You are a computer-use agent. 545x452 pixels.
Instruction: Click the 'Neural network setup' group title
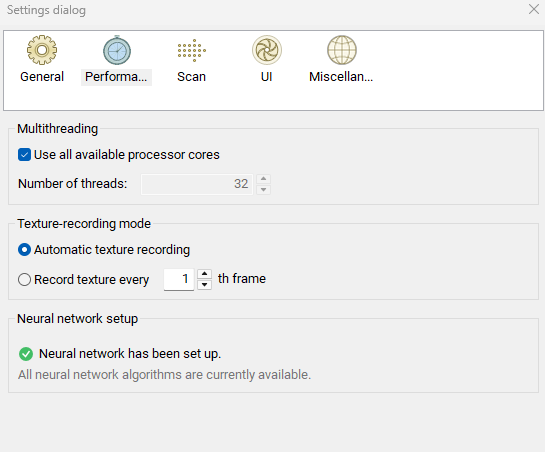click(x=78, y=319)
